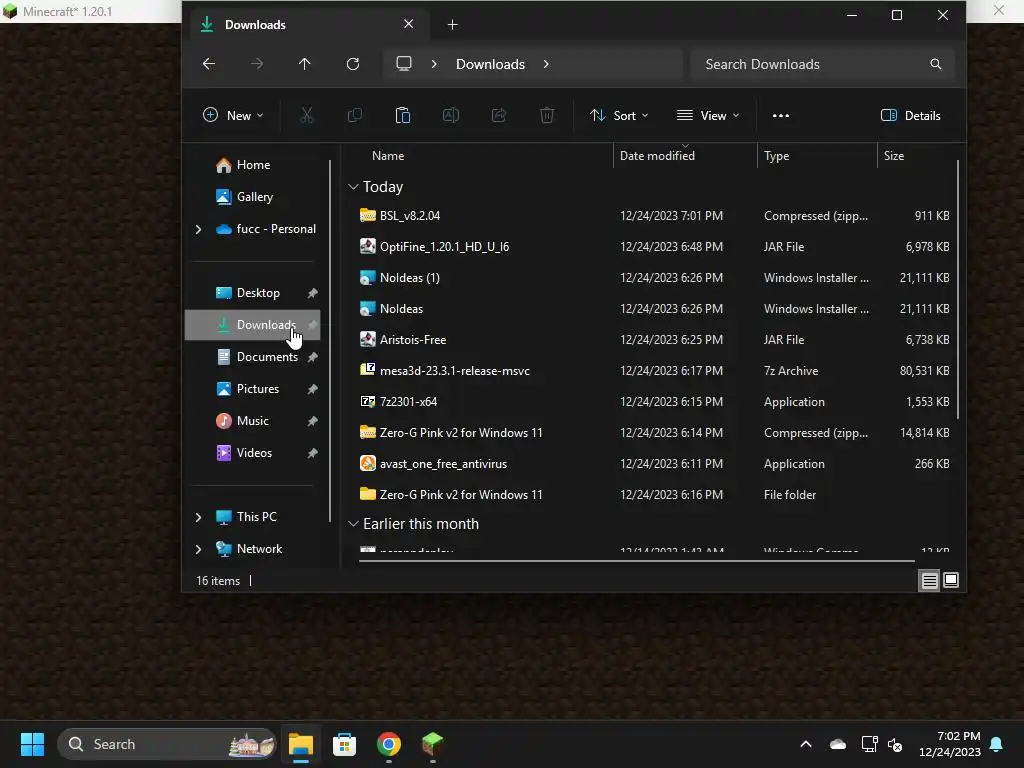Click the Copy icon in toolbar

355,116
